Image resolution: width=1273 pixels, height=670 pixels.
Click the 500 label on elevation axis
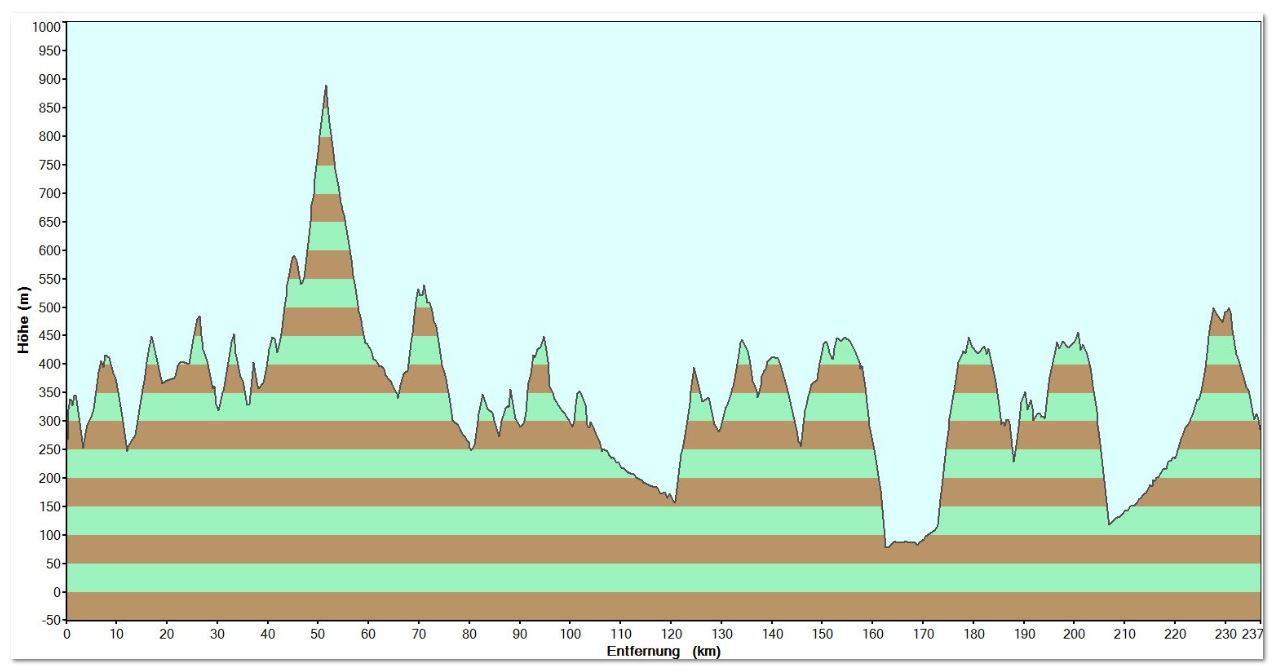click(x=49, y=307)
